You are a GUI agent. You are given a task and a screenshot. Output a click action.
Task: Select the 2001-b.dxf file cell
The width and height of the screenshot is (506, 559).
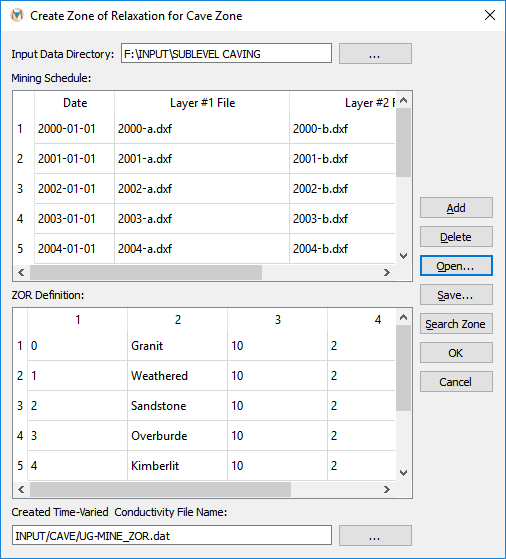point(342,159)
